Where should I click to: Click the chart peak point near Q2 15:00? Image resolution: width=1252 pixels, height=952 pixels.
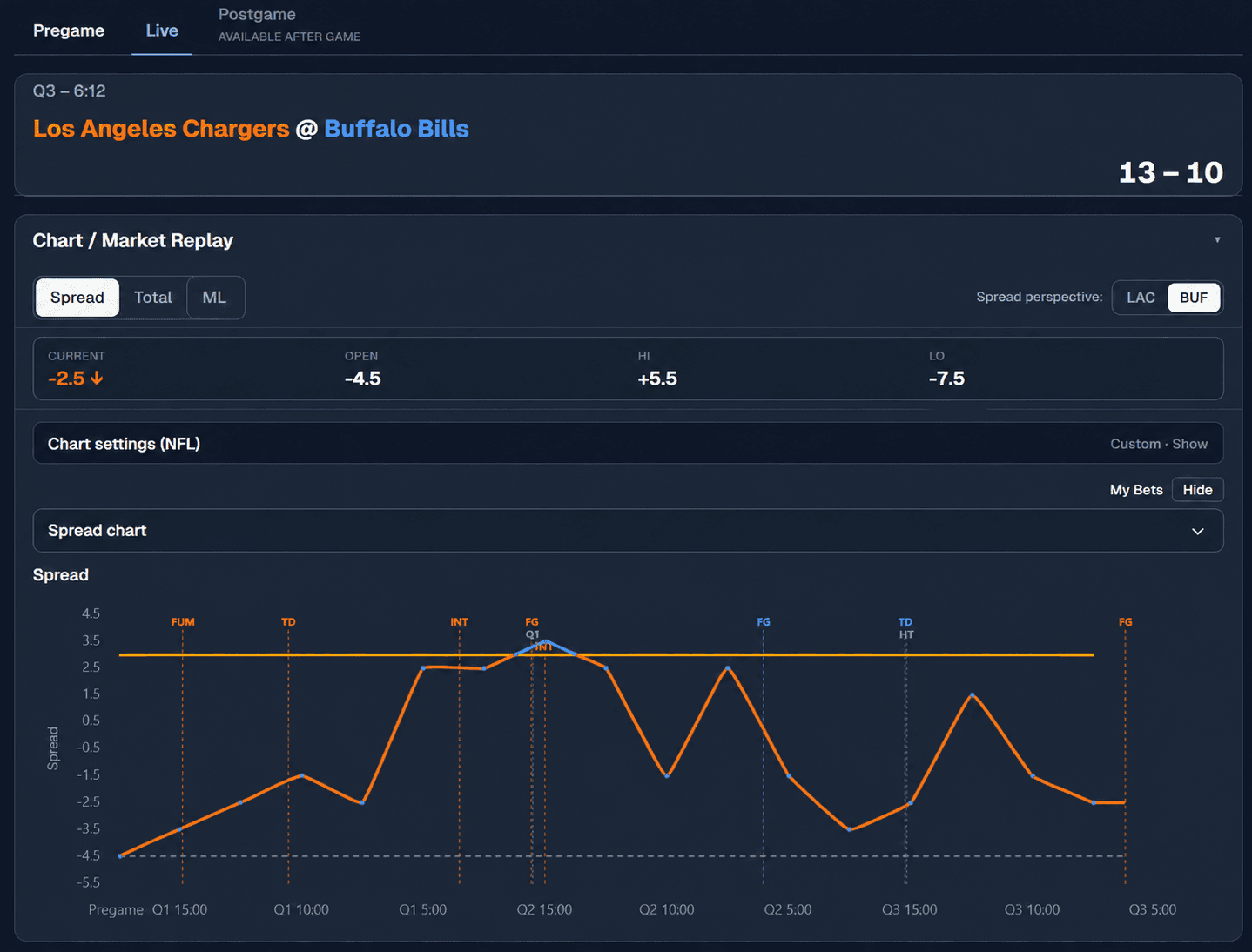545,641
